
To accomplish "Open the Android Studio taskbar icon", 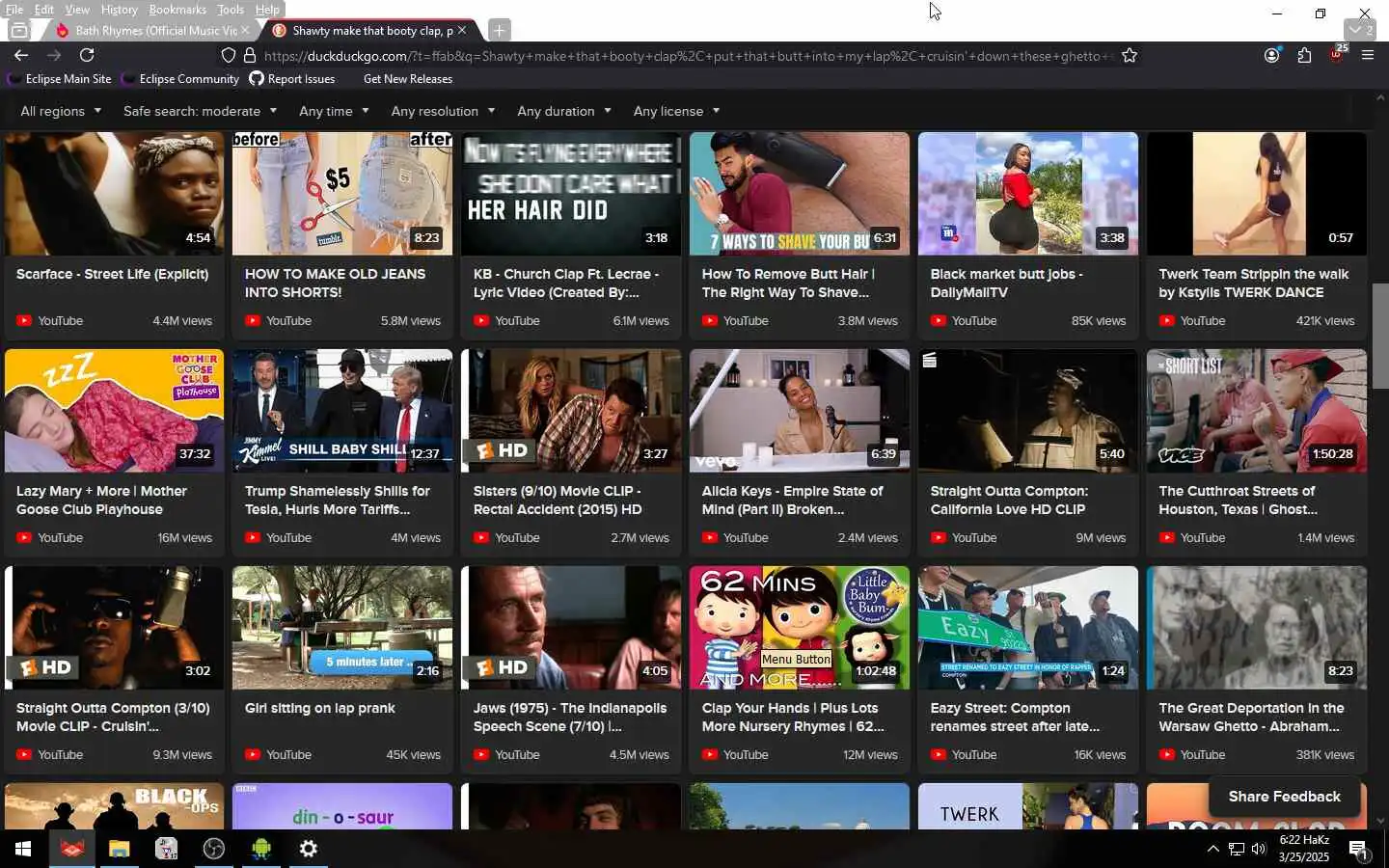I will [x=261, y=849].
